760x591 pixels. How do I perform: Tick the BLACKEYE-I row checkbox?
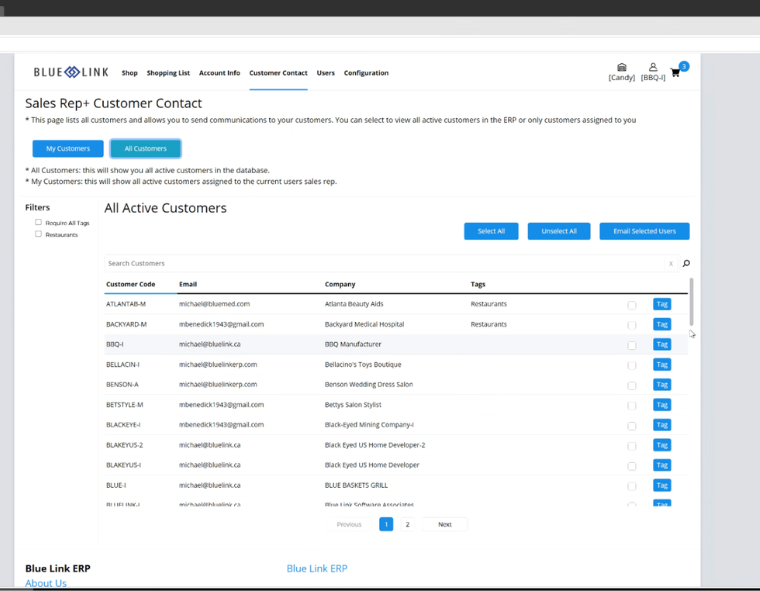click(x=632, y=426)
